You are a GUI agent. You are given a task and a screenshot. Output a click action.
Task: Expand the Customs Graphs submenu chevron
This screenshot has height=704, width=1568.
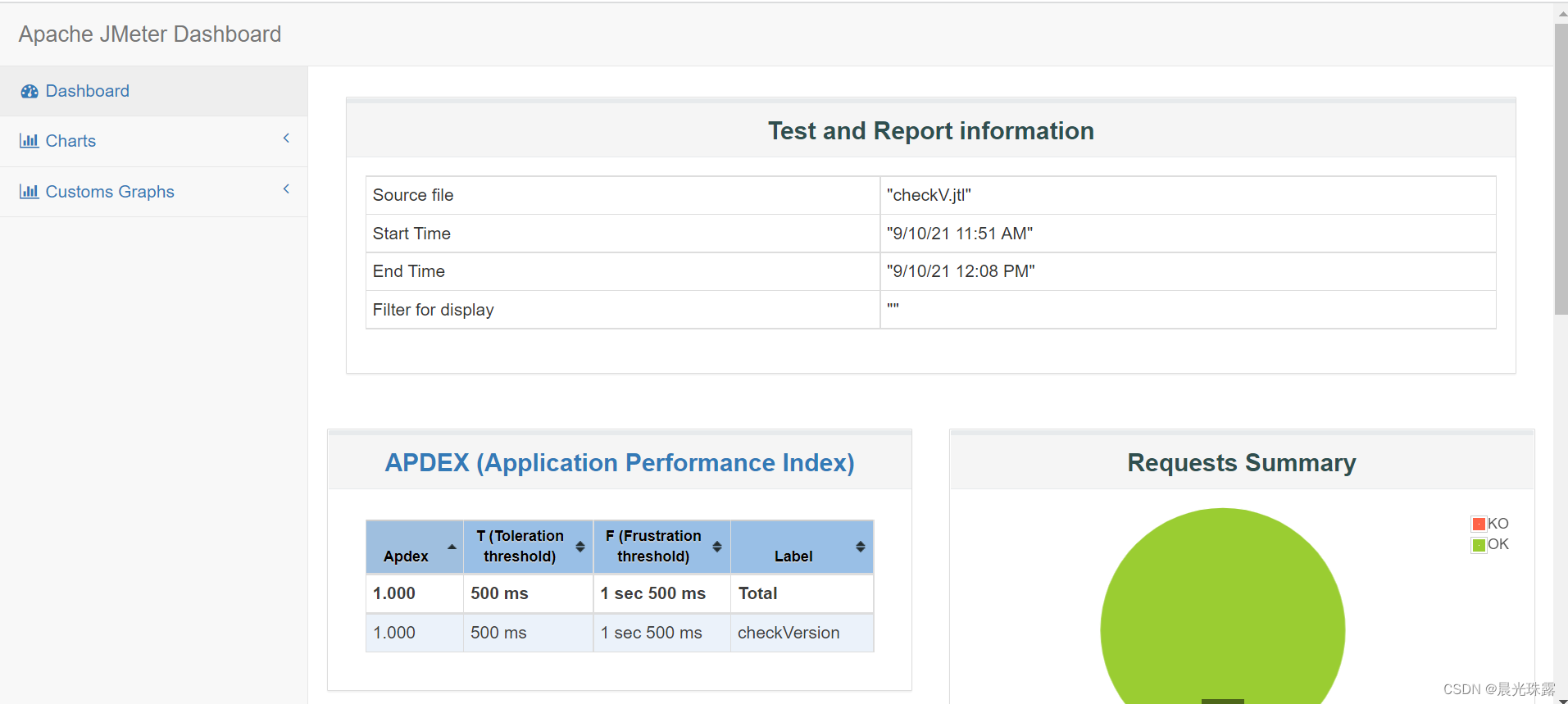pyautogui.click(x=286, y=189)
